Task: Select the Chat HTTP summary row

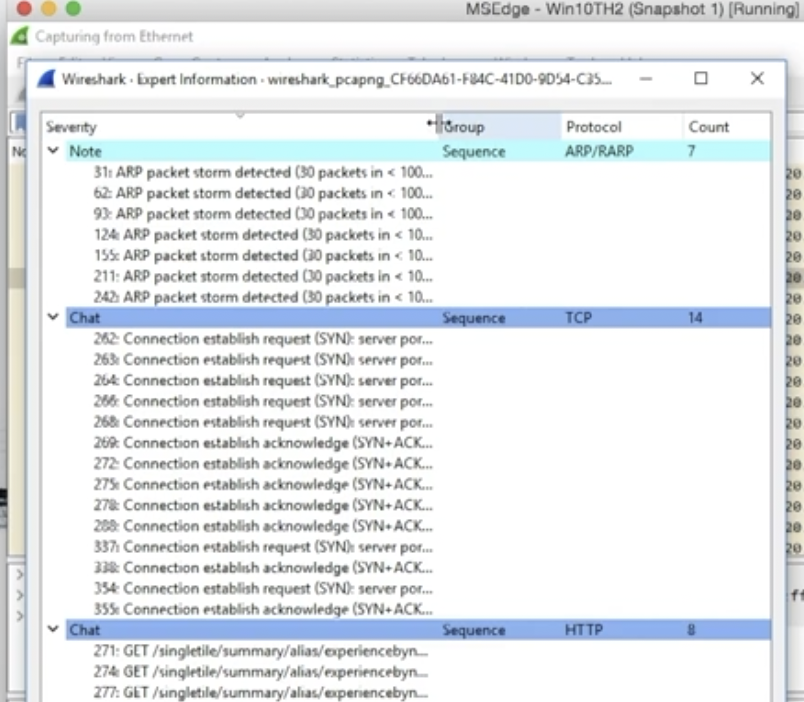Action: pyautogui.click(x=418, y=630)
